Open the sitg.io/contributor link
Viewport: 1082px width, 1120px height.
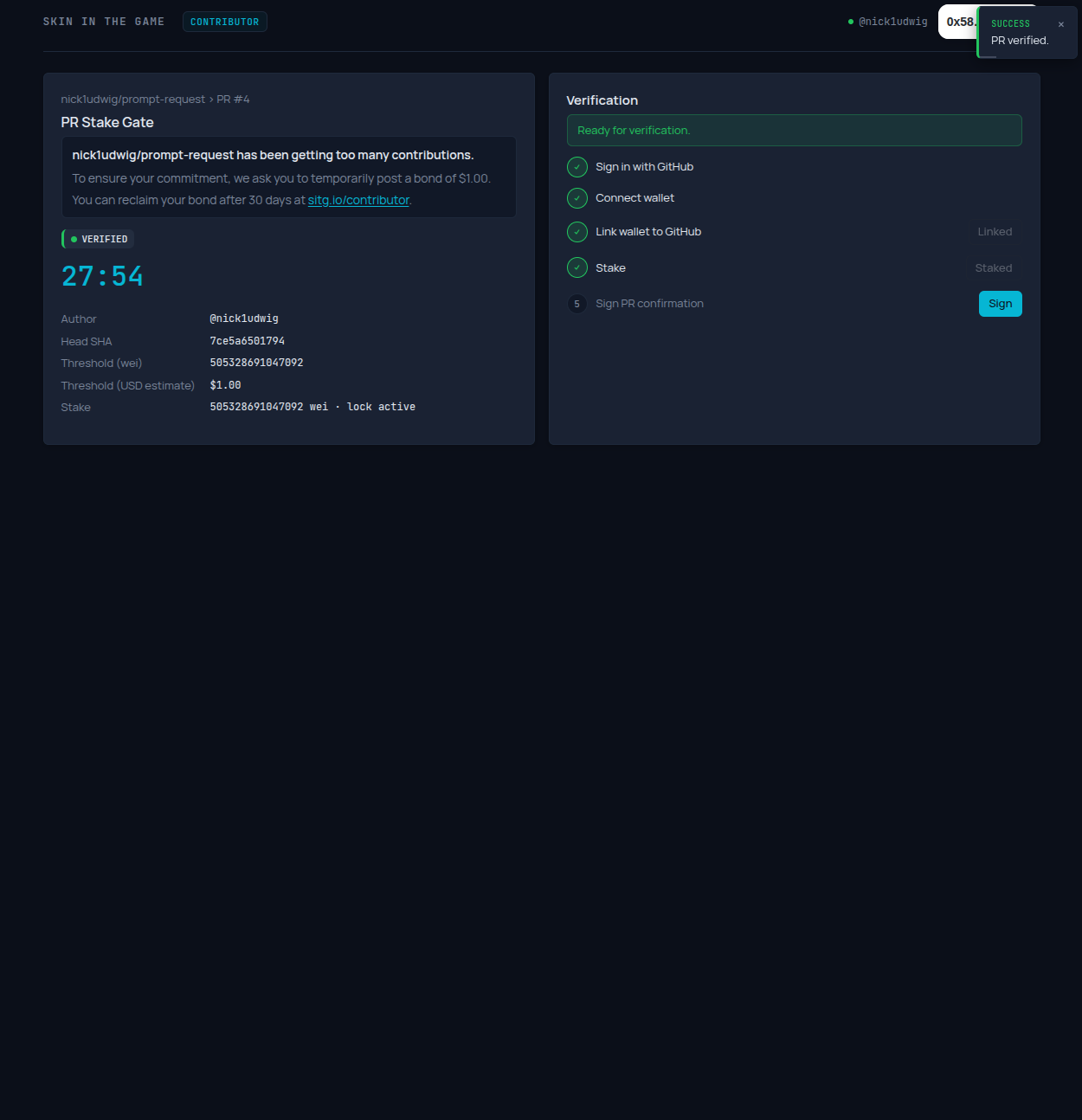point(358,200)
